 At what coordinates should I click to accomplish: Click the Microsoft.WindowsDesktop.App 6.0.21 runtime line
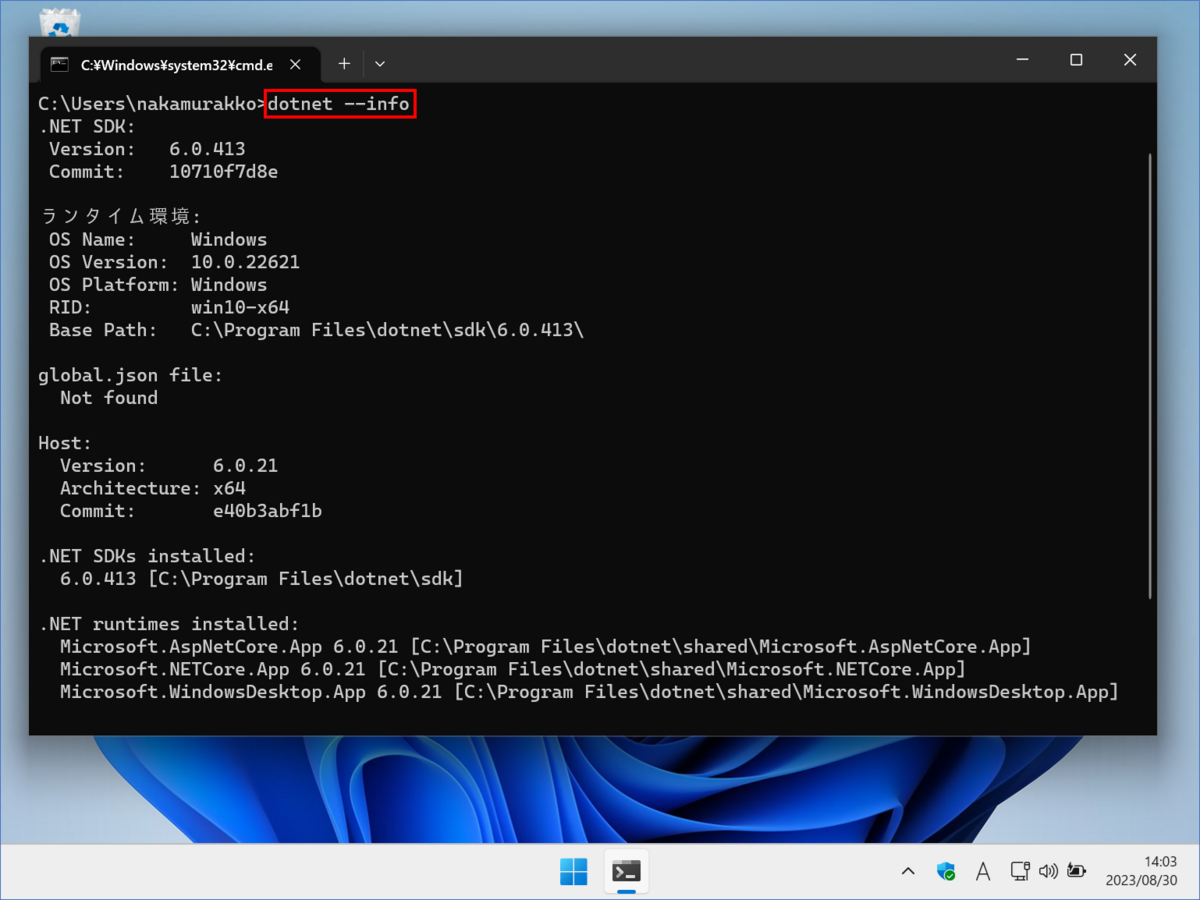(589, 692)
